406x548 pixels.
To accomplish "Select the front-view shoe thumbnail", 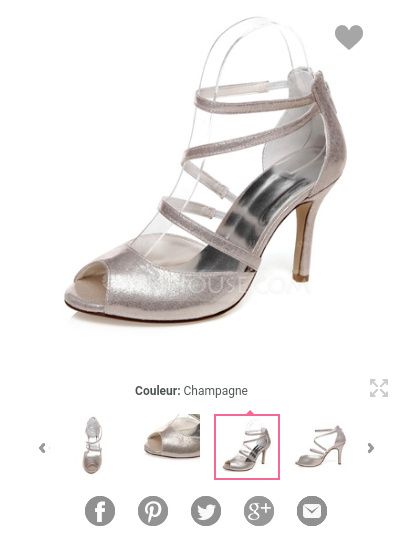I will [x=93, y=445].
